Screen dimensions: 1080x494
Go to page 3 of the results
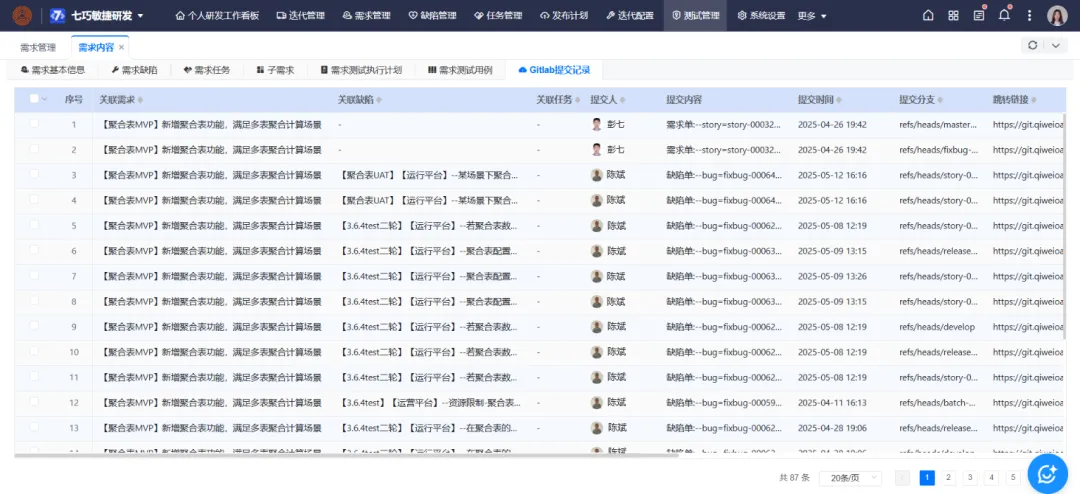pos(970,478)
